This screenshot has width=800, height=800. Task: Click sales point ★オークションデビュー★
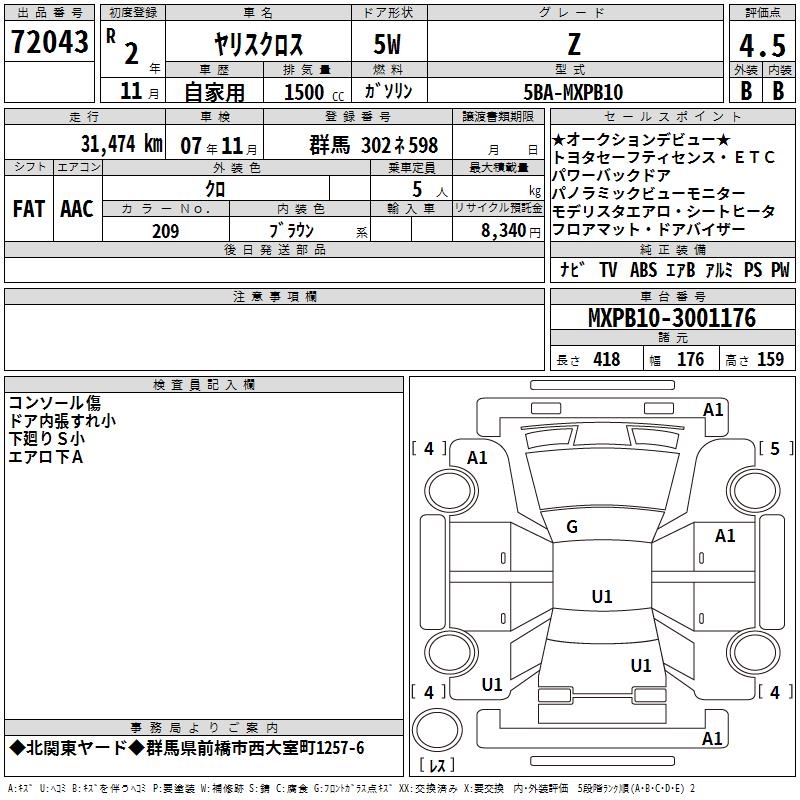(x=641, y=139)
